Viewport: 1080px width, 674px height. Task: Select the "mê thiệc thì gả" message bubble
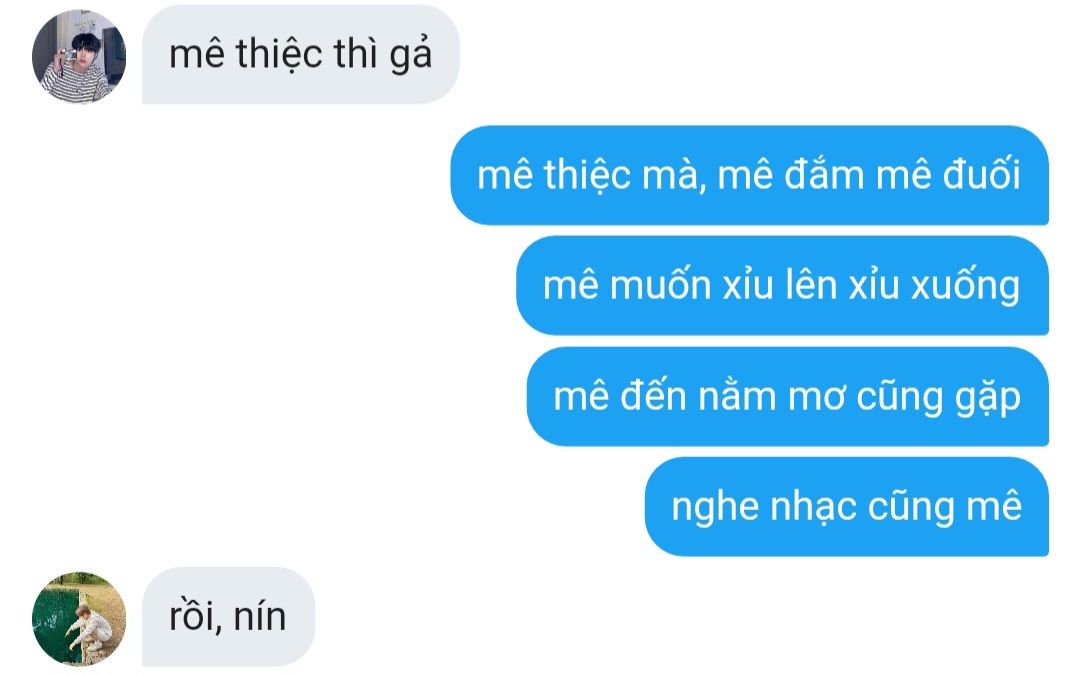300,54
